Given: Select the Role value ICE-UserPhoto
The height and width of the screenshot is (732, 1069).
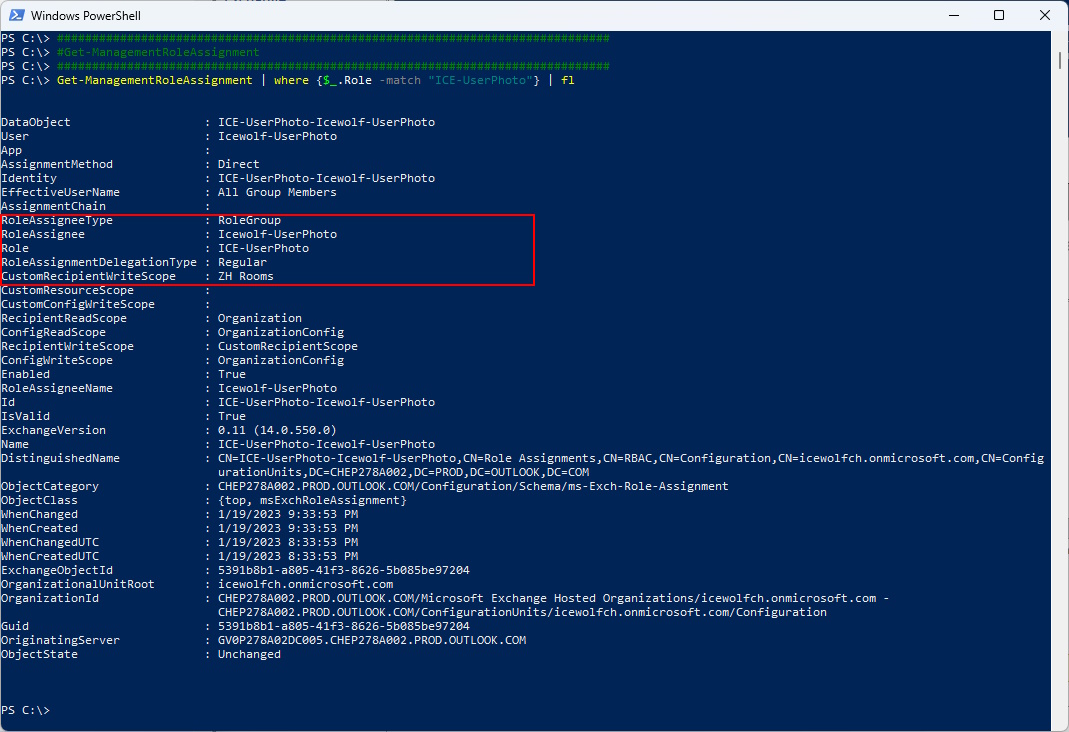Looking at the screenshot, I should point(263,248).
